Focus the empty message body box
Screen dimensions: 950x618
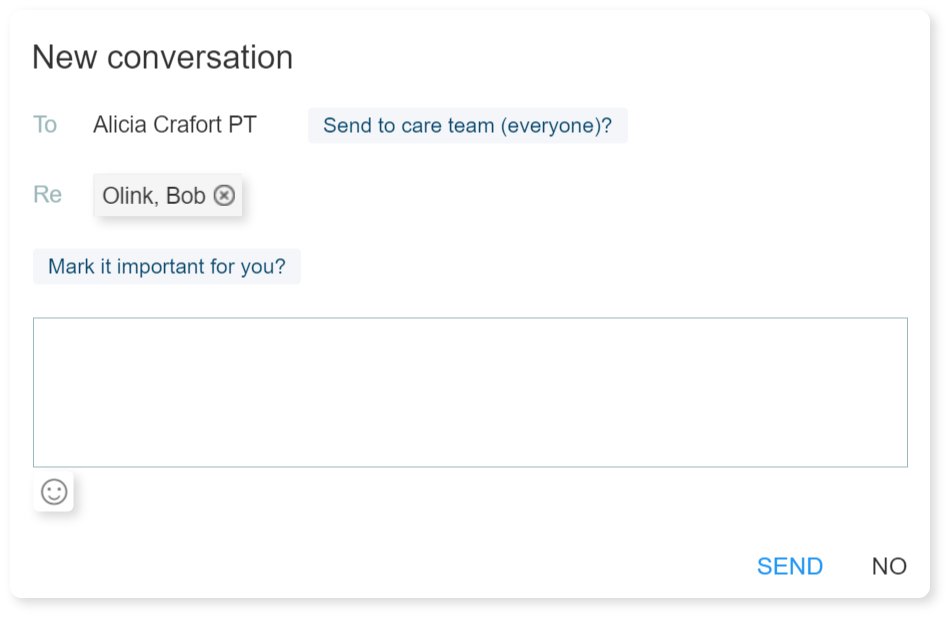pos(470,392)
